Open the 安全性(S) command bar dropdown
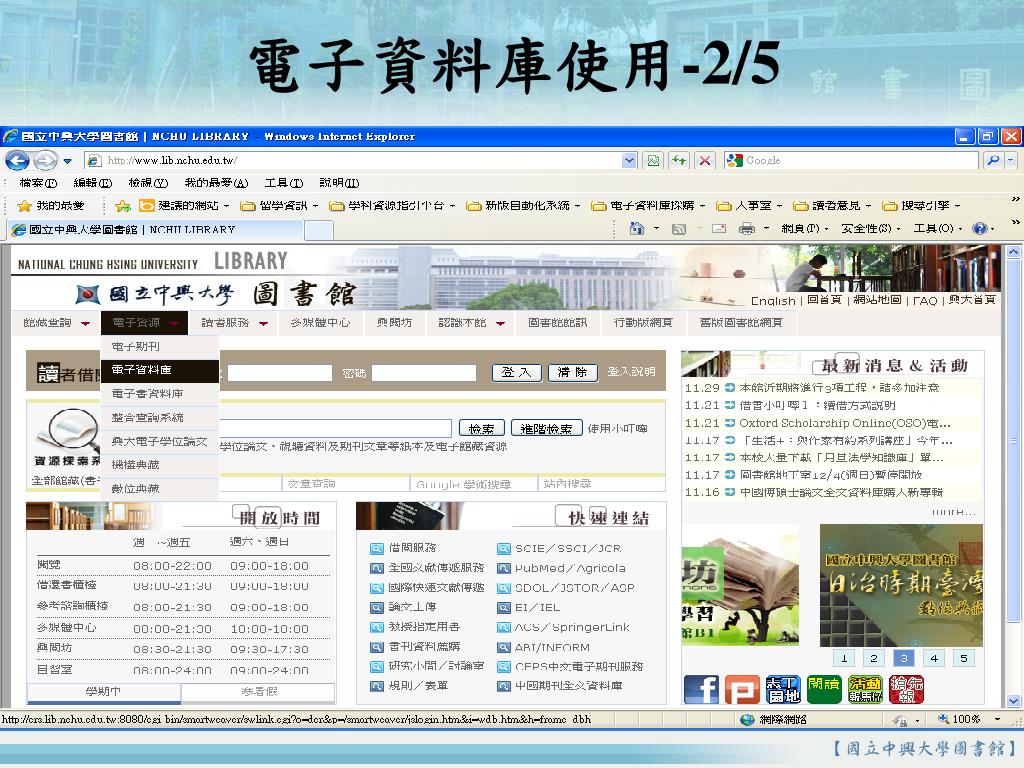The height and width of the screenshot is (768, 1024). (x=870, y=229)
